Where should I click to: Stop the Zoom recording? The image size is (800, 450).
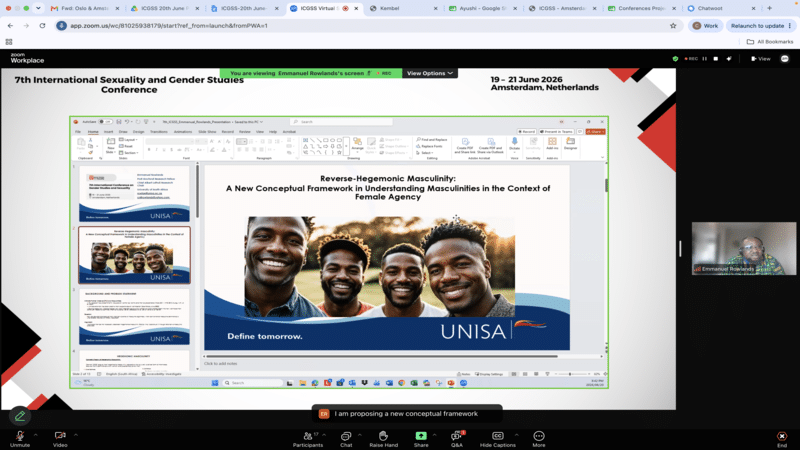point(716,59)
